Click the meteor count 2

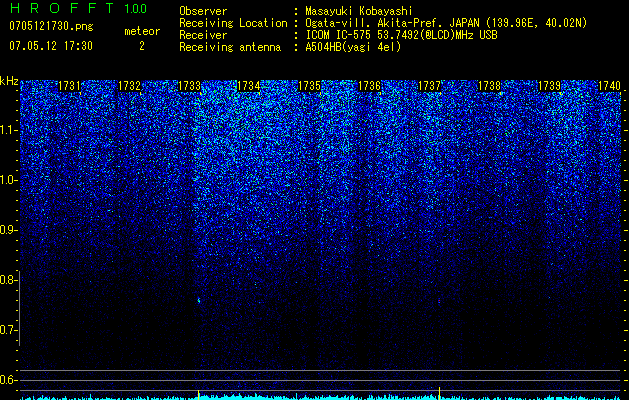click(x=142, y=46)
